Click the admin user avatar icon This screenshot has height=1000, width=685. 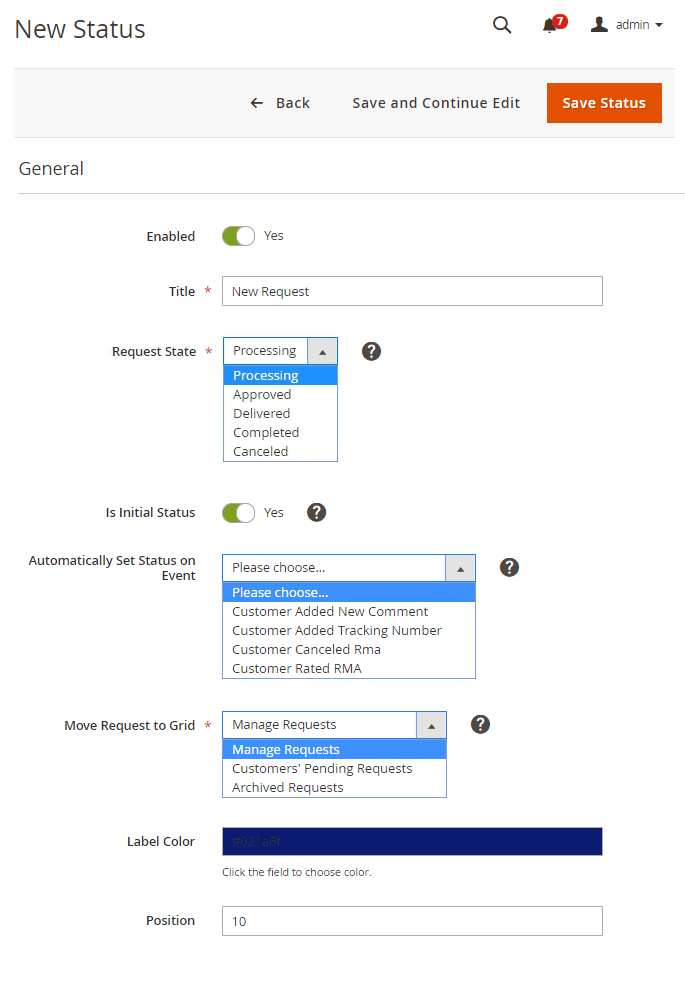(599, 25)
